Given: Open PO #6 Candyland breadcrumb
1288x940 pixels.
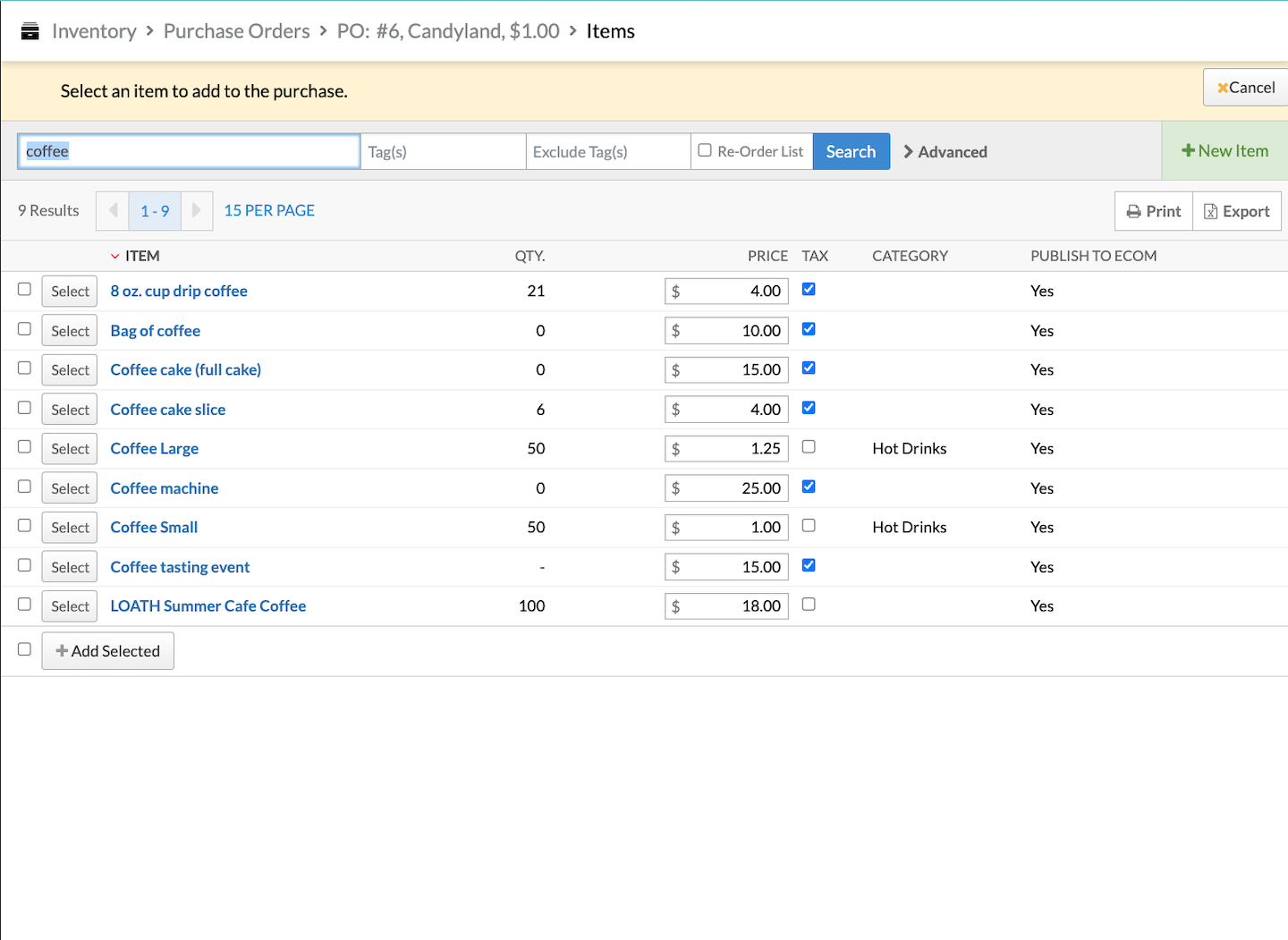Looking at the screenshot, I should click(447, 31).
